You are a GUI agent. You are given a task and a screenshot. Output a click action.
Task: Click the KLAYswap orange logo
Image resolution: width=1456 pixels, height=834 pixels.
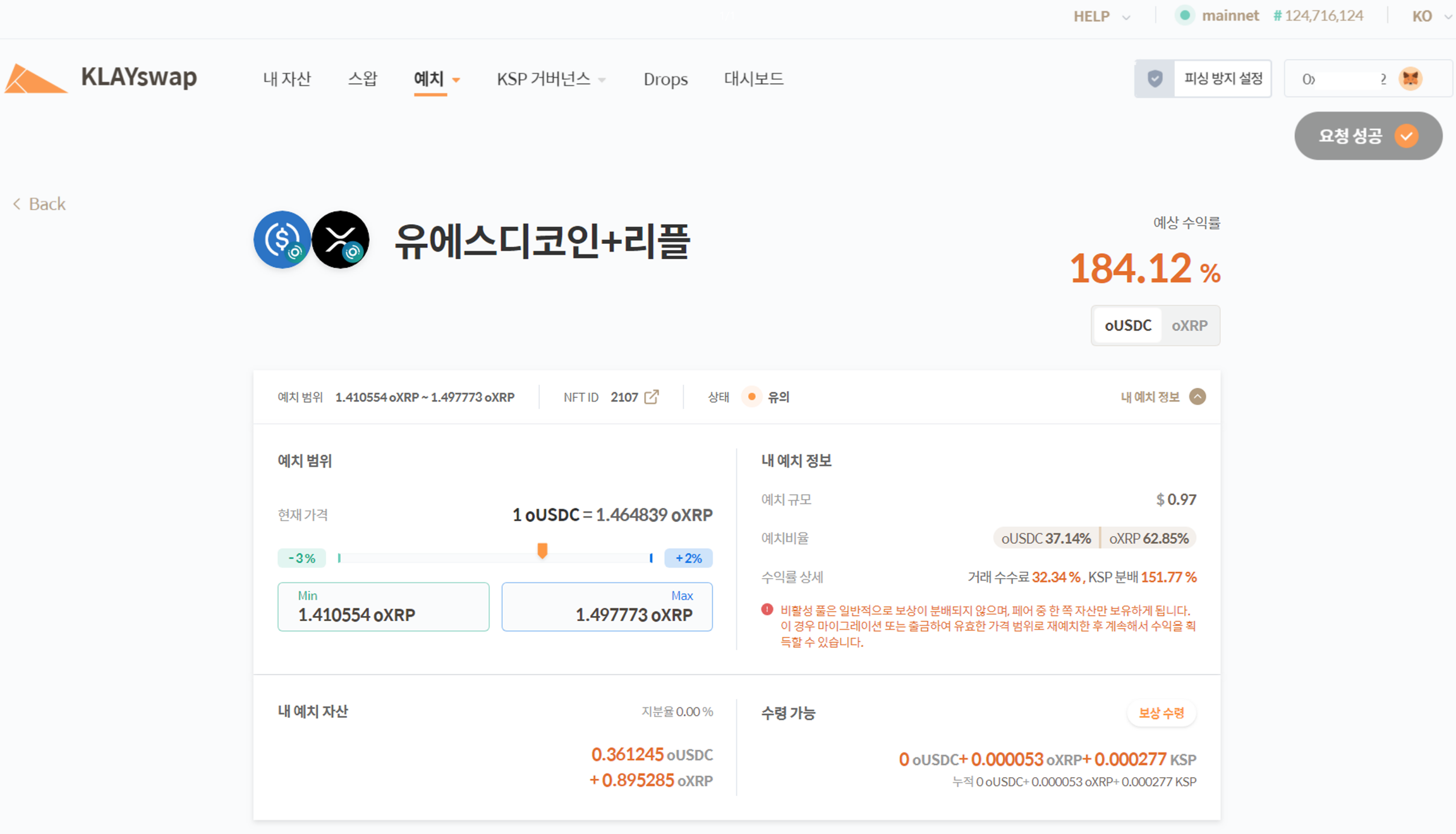pyautogui.click(x=35, y=80)
